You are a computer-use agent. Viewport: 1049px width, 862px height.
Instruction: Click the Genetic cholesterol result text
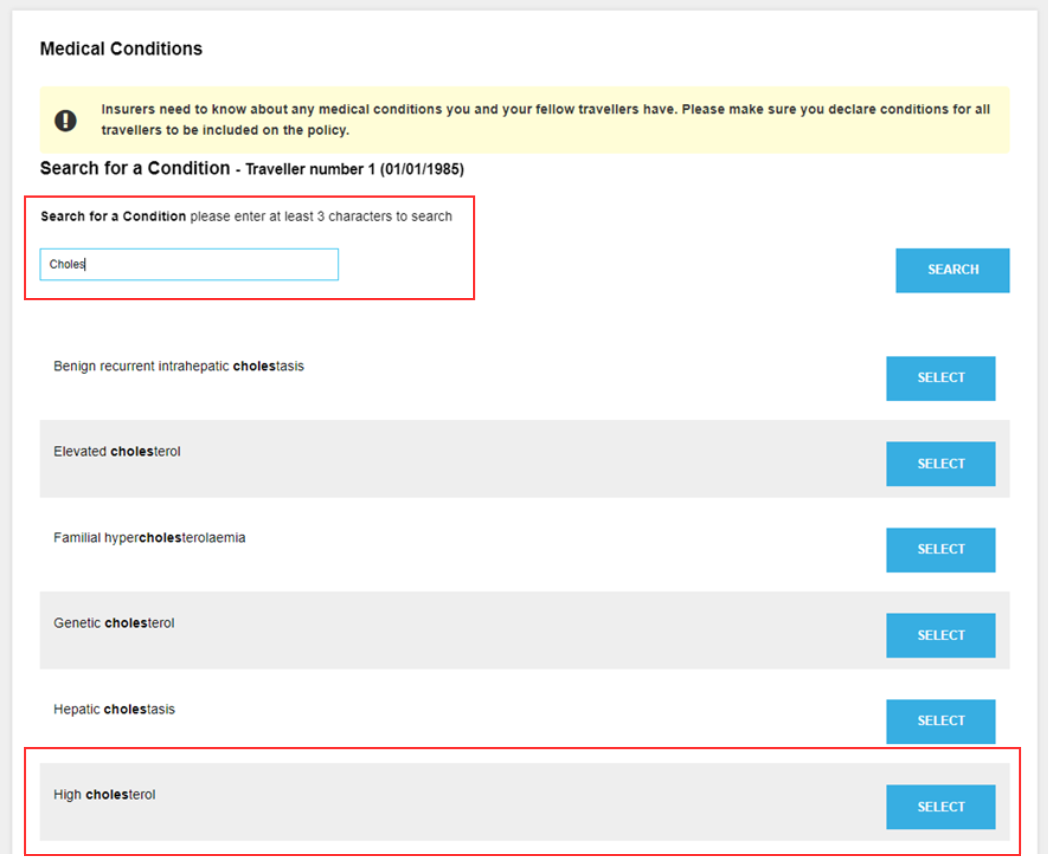click(114, 623)
